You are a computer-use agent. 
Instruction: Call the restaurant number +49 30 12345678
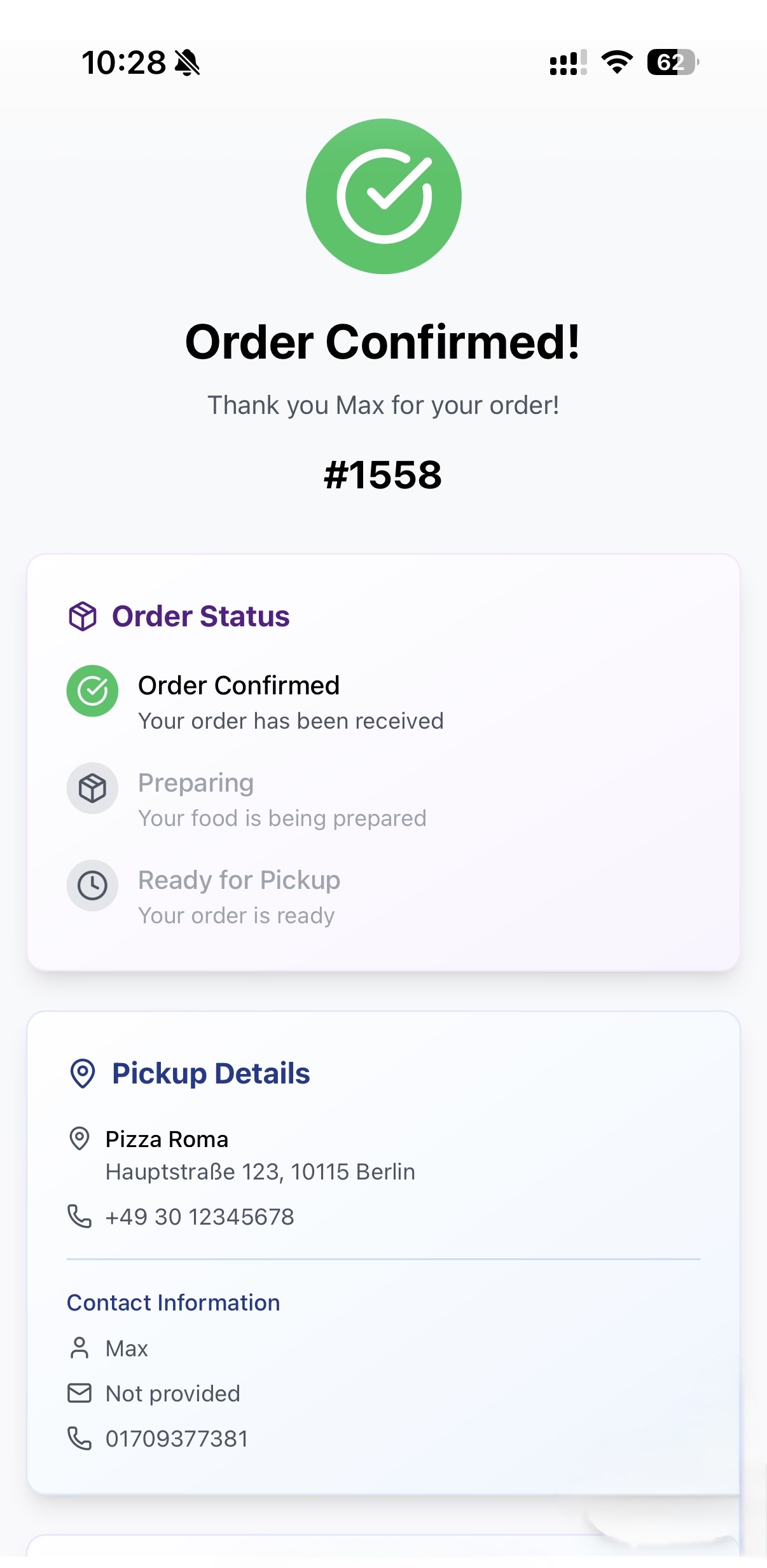[200, 1216]
